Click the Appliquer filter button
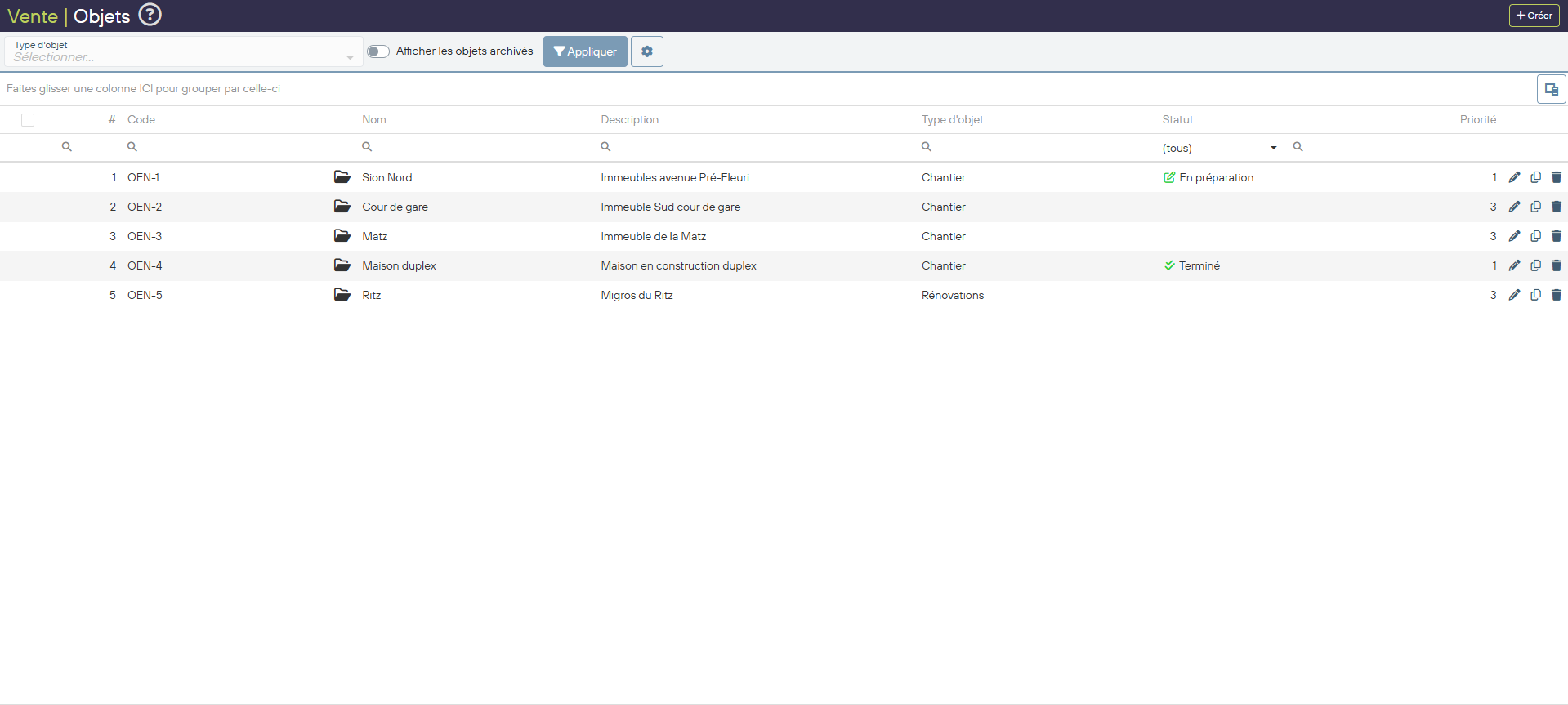This screenshot has height=705, width=1568. point(585,51)
